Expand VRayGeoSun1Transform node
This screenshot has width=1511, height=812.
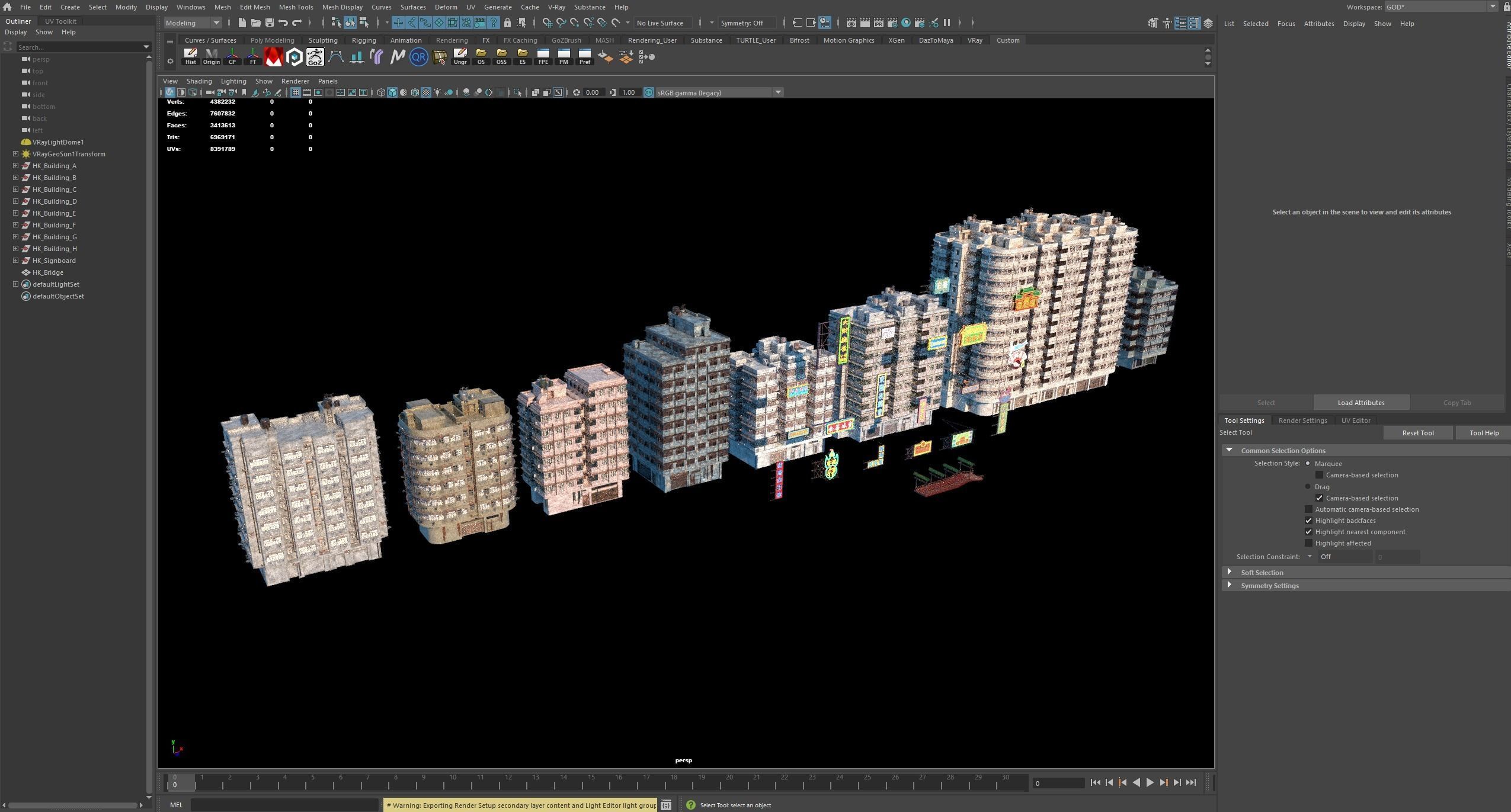(x=15, y=153)
